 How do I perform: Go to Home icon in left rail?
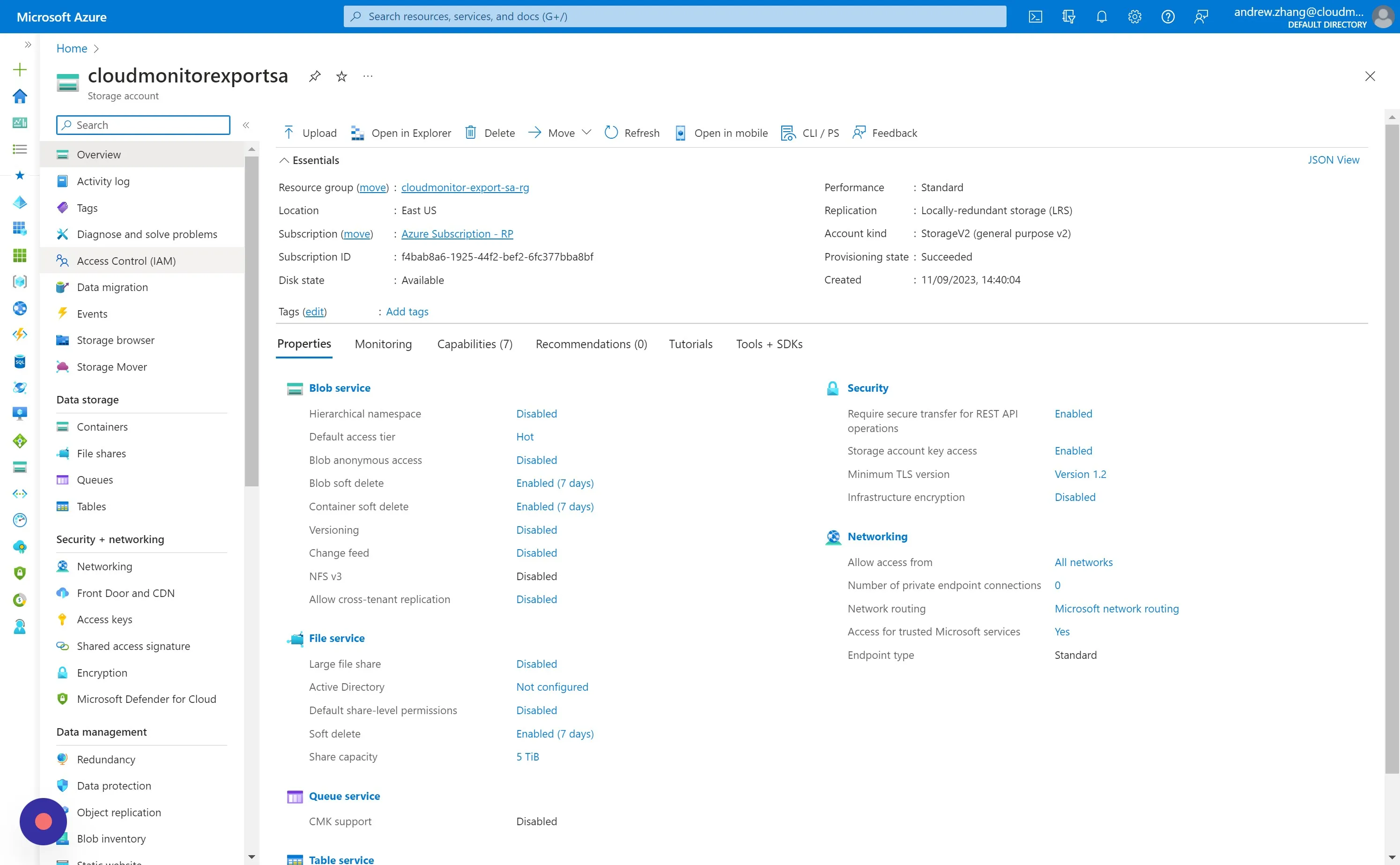[19, 96]
